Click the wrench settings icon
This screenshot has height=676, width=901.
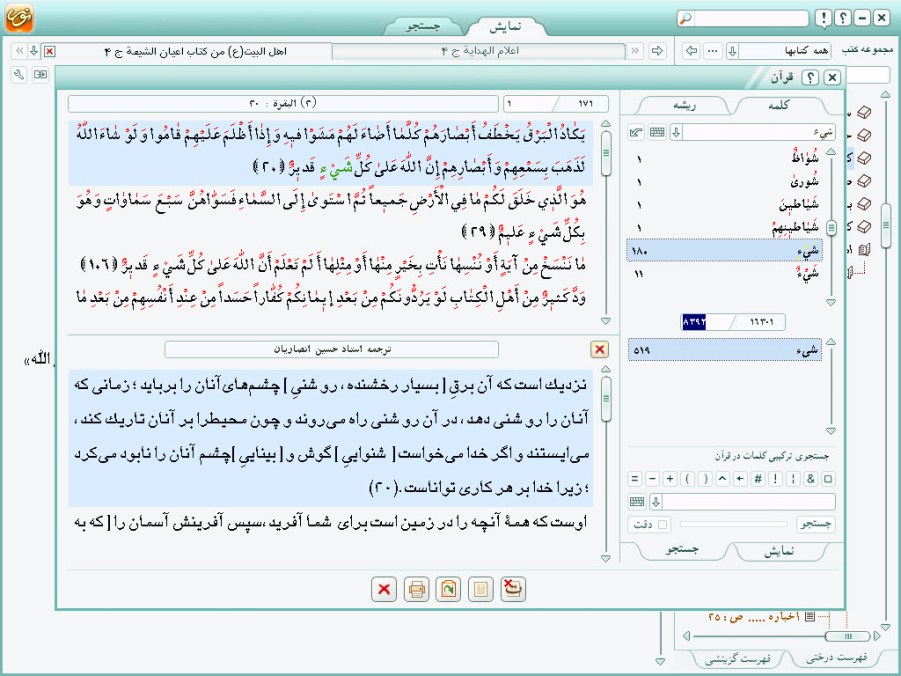point(19,74)
